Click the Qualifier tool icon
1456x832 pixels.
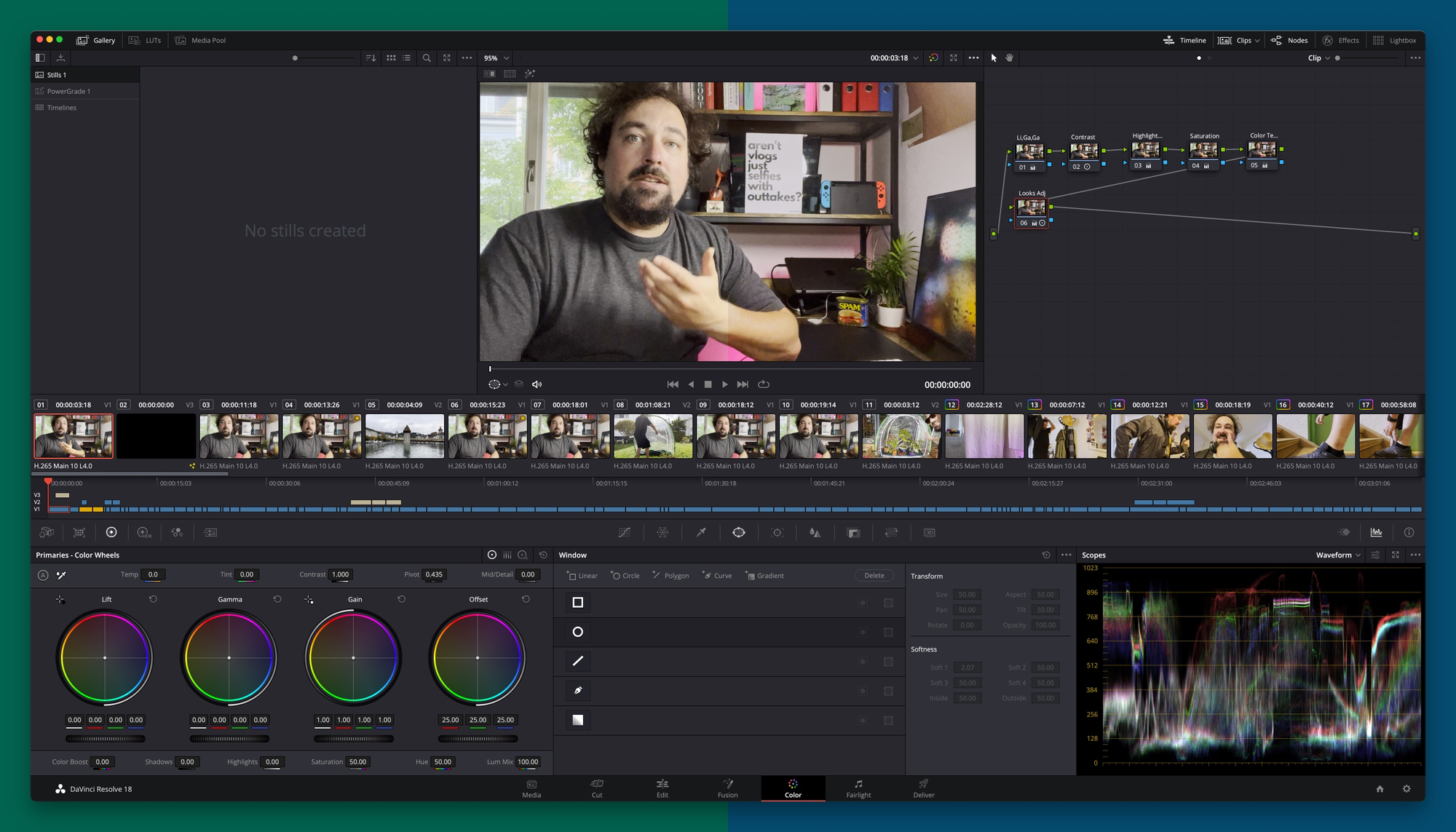[702, 532]
